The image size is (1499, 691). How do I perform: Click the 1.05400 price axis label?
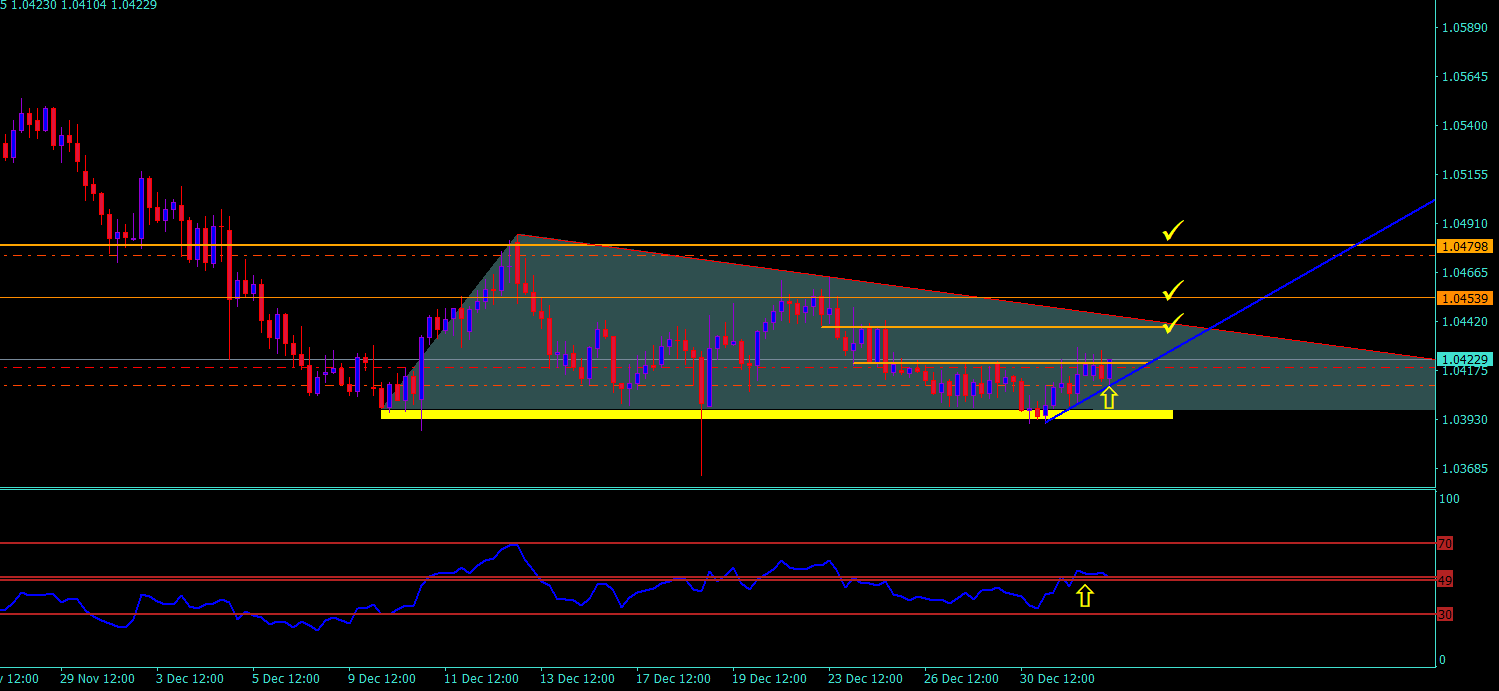pos(1465,126)
